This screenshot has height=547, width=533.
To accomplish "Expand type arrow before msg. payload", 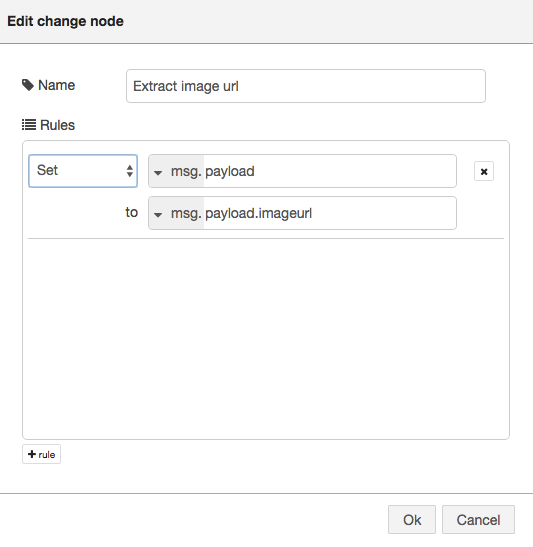I will pyautogui.click(x=158, y=172).
